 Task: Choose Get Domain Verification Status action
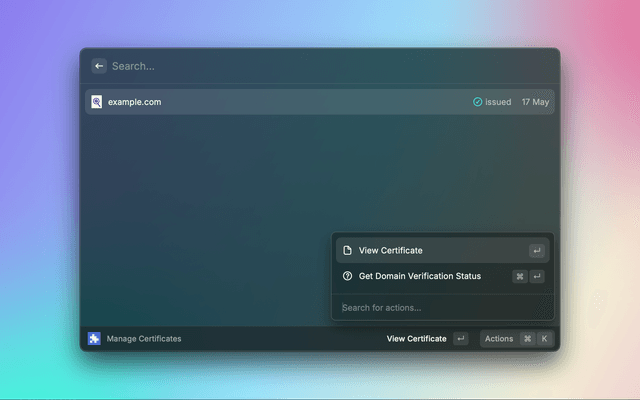click(x=420, y=276)
